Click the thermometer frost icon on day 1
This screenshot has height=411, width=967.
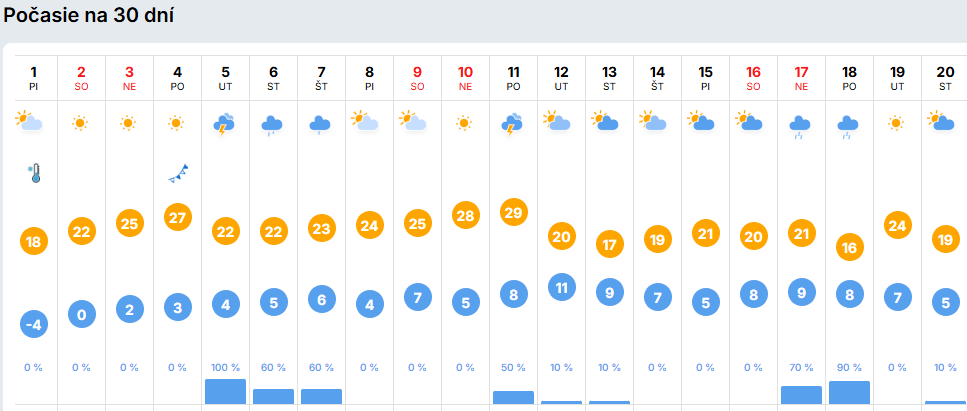[34, 173]
